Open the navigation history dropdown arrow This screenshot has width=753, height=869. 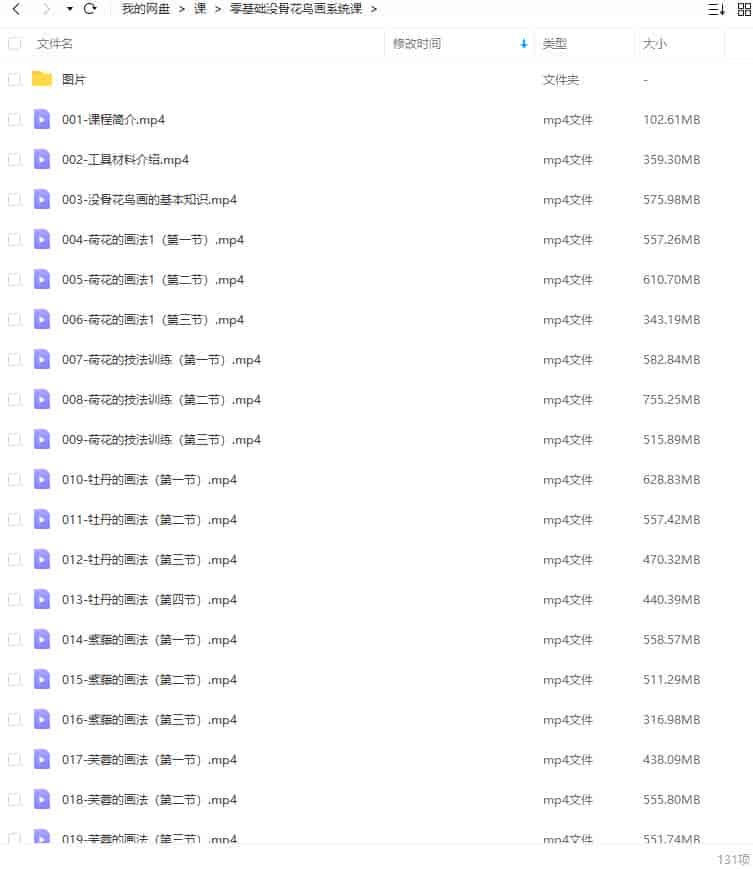[x=70, y=9]
